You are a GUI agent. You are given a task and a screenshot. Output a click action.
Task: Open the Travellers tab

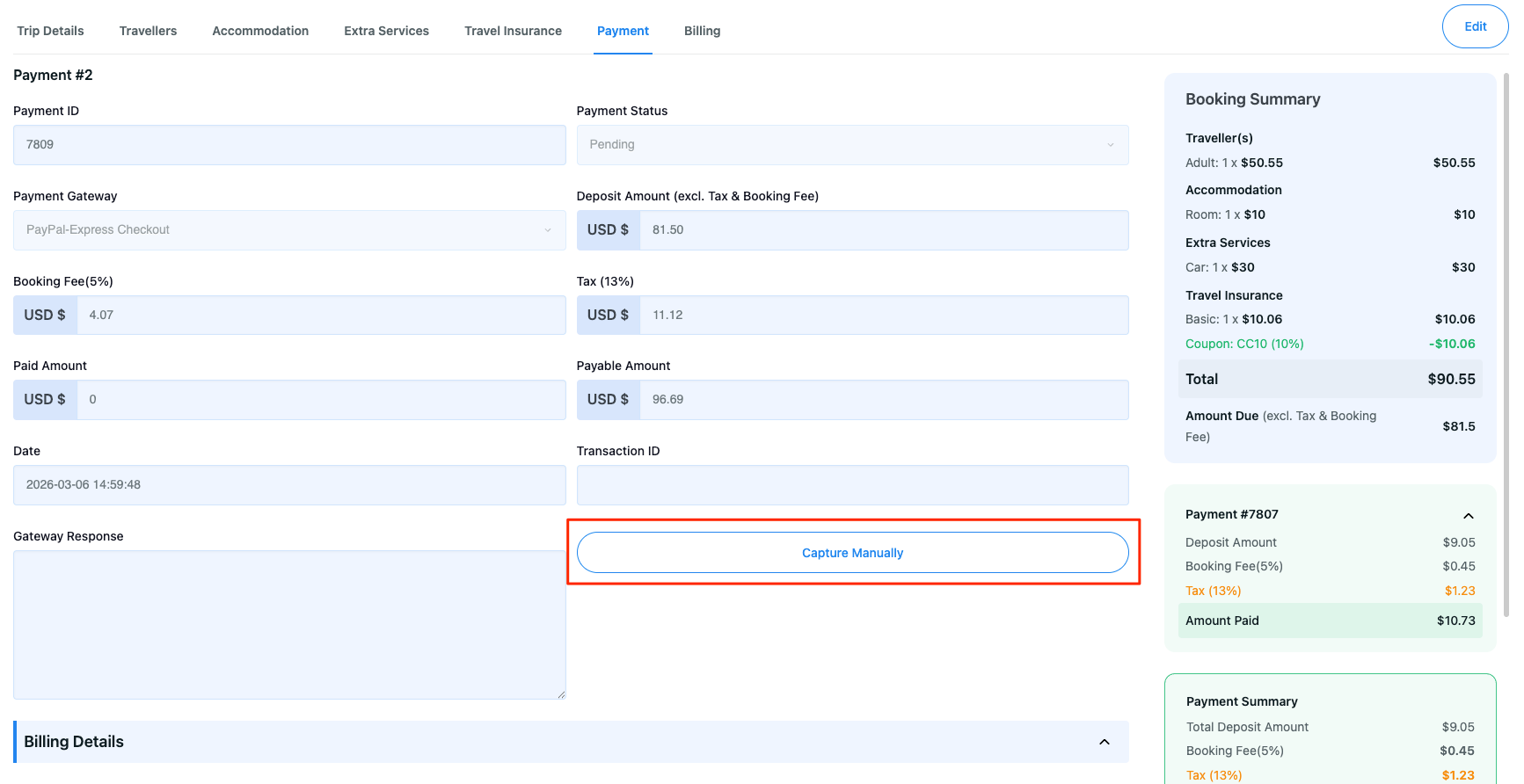point(148,31)
